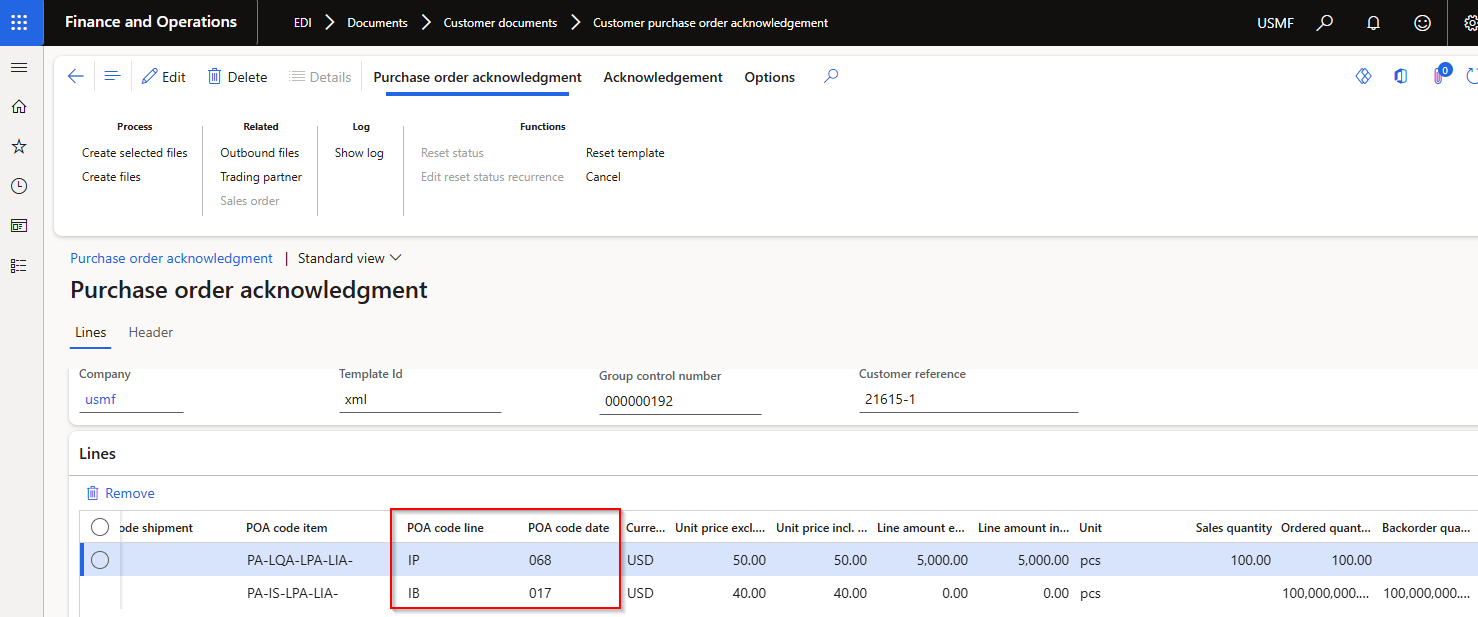Screen dimensions: 1478x617
Task: Open the Acknowledgement ribbon tab
Action: pyautogui.click(x=663, y=77)
